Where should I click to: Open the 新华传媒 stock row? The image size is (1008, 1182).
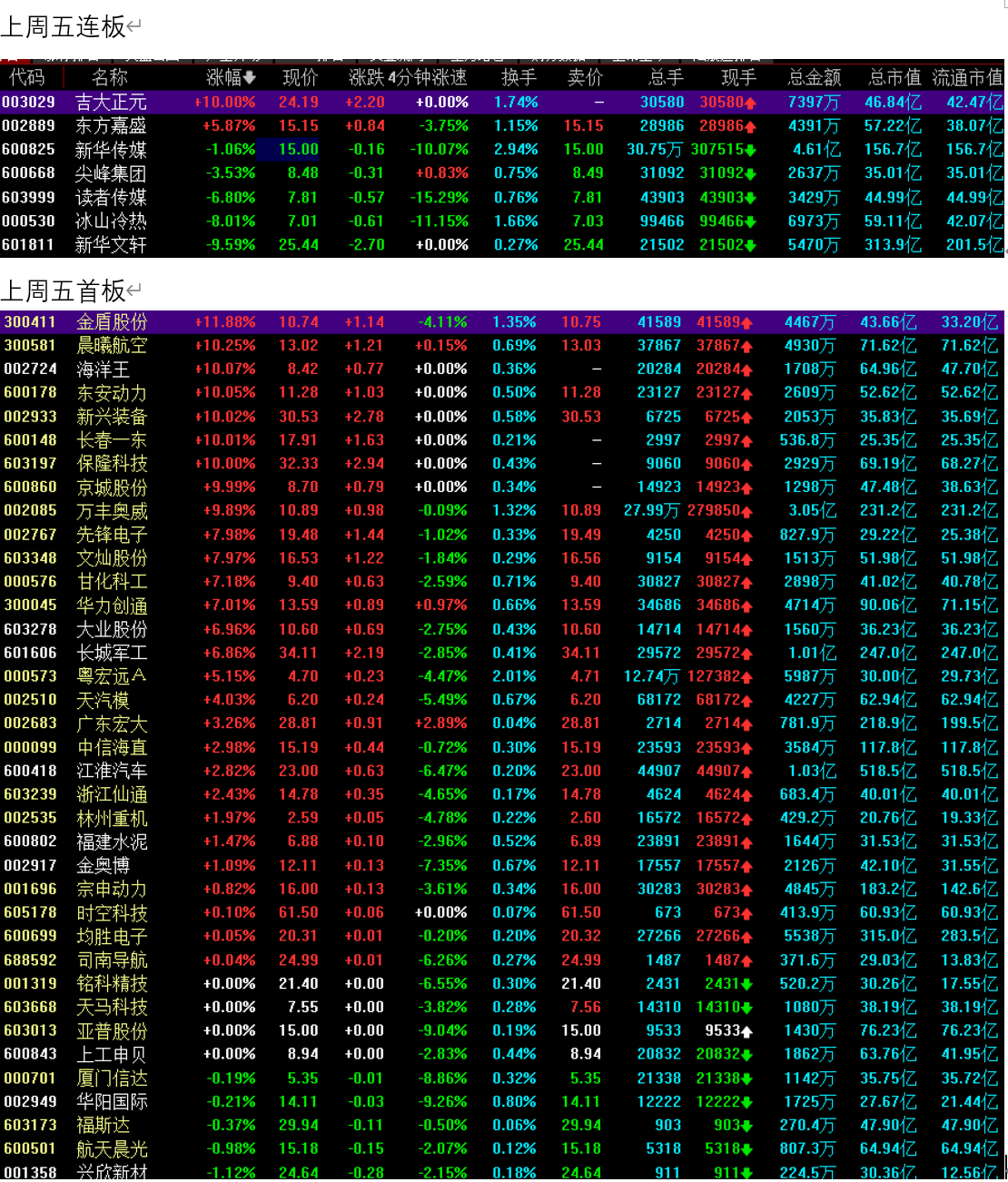[502, 149]
